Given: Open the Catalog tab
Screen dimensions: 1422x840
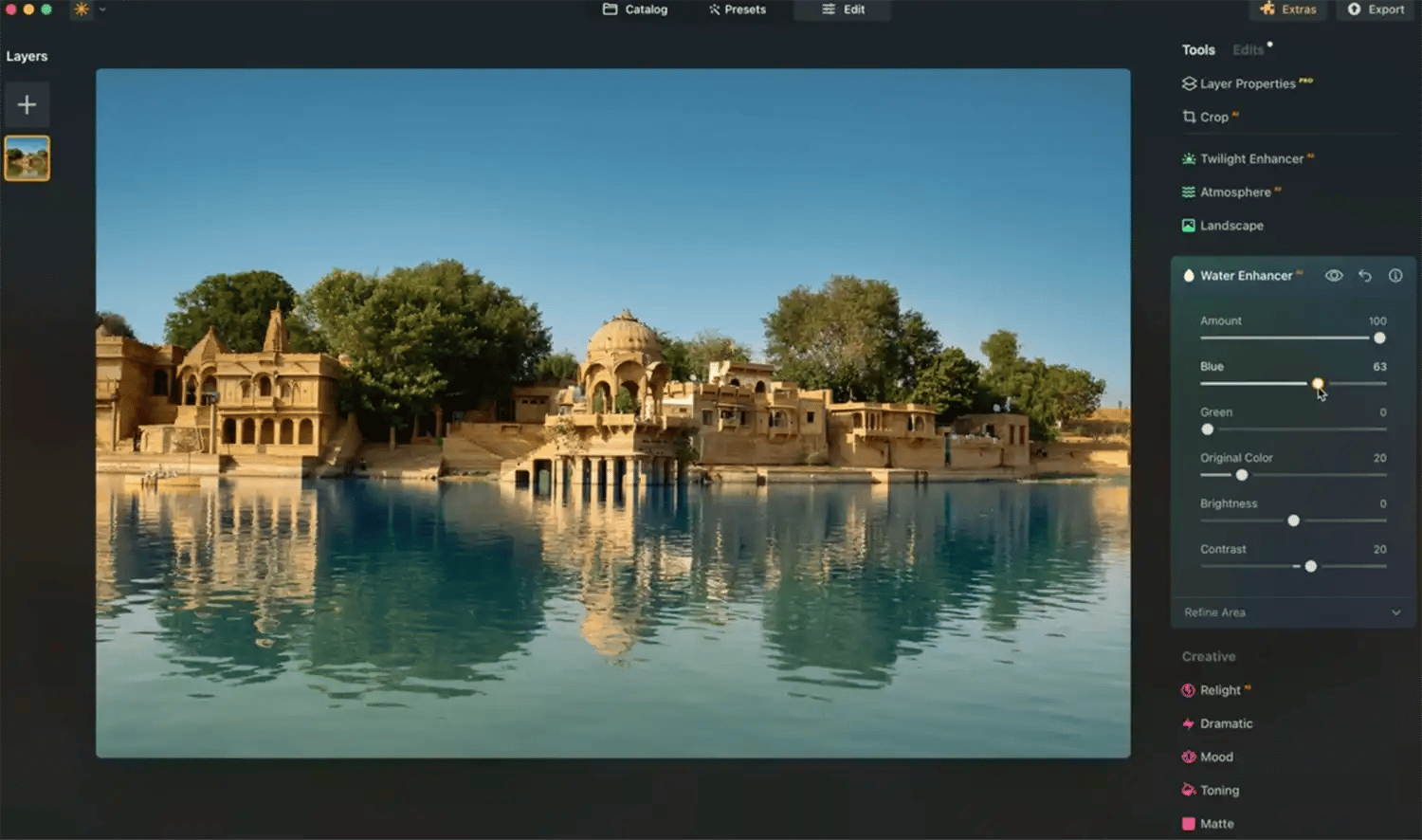Looking at the screenshot, I should (x=635, y=9).
